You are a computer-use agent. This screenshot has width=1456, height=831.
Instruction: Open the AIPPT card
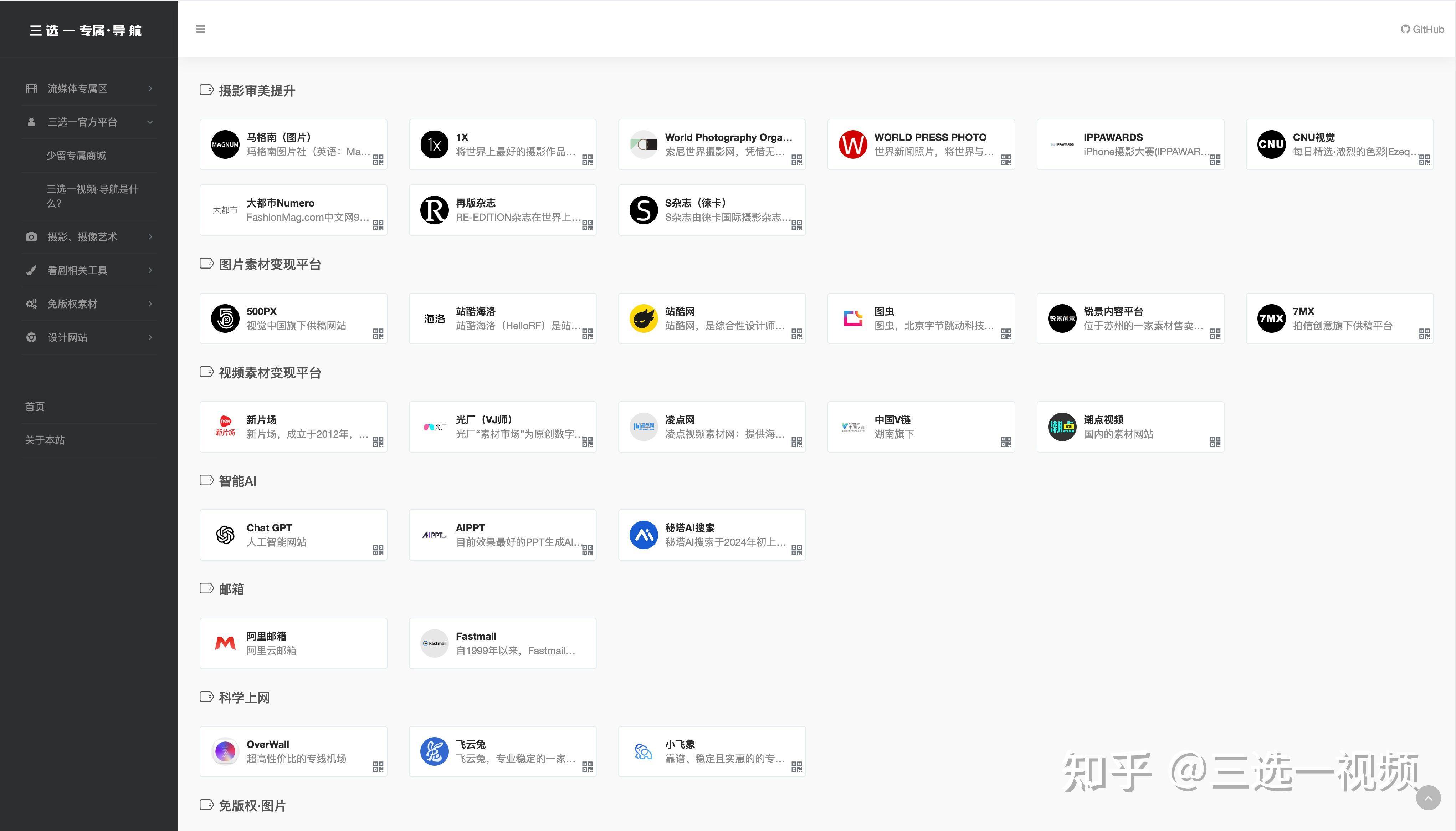[x=503, y=535]
